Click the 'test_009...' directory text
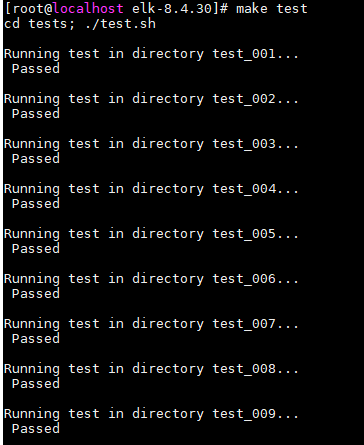Viewport: 364px width, 445px height. 255,414
